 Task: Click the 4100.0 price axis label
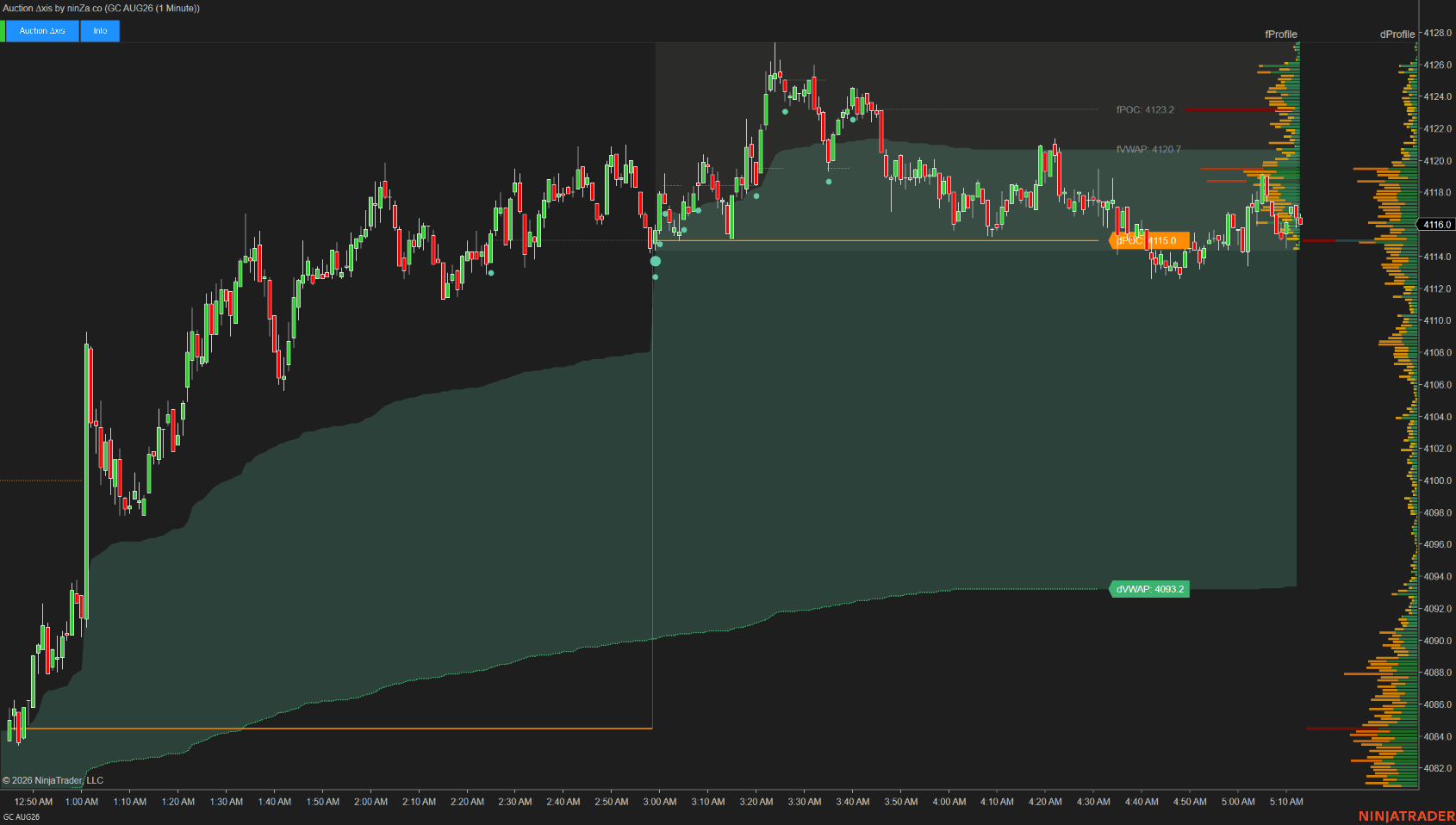1438,481
